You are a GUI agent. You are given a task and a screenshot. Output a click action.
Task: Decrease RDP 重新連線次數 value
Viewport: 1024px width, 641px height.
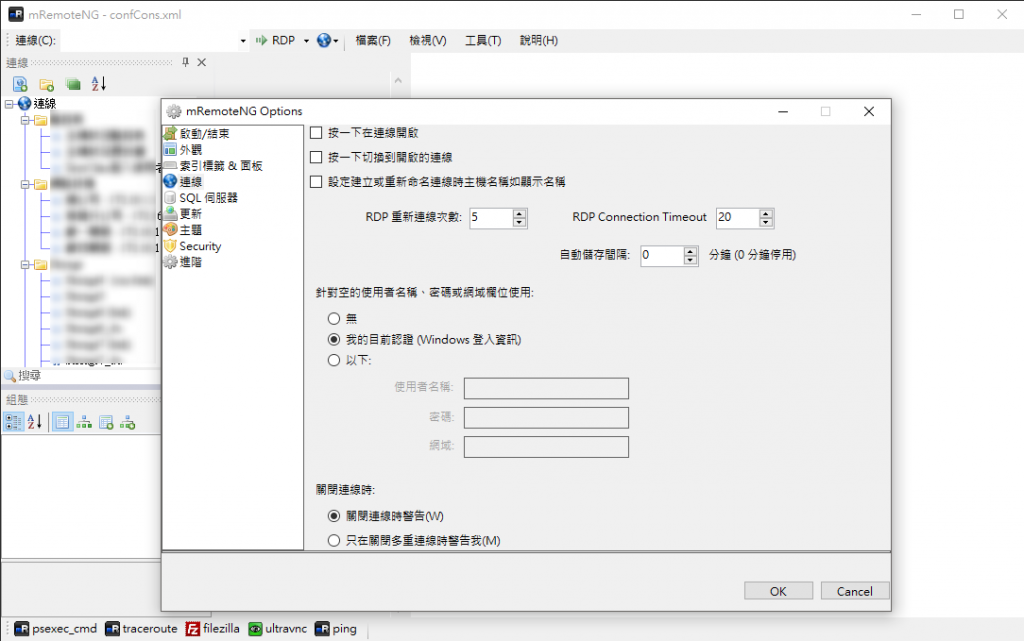click(x=519, y=223)
